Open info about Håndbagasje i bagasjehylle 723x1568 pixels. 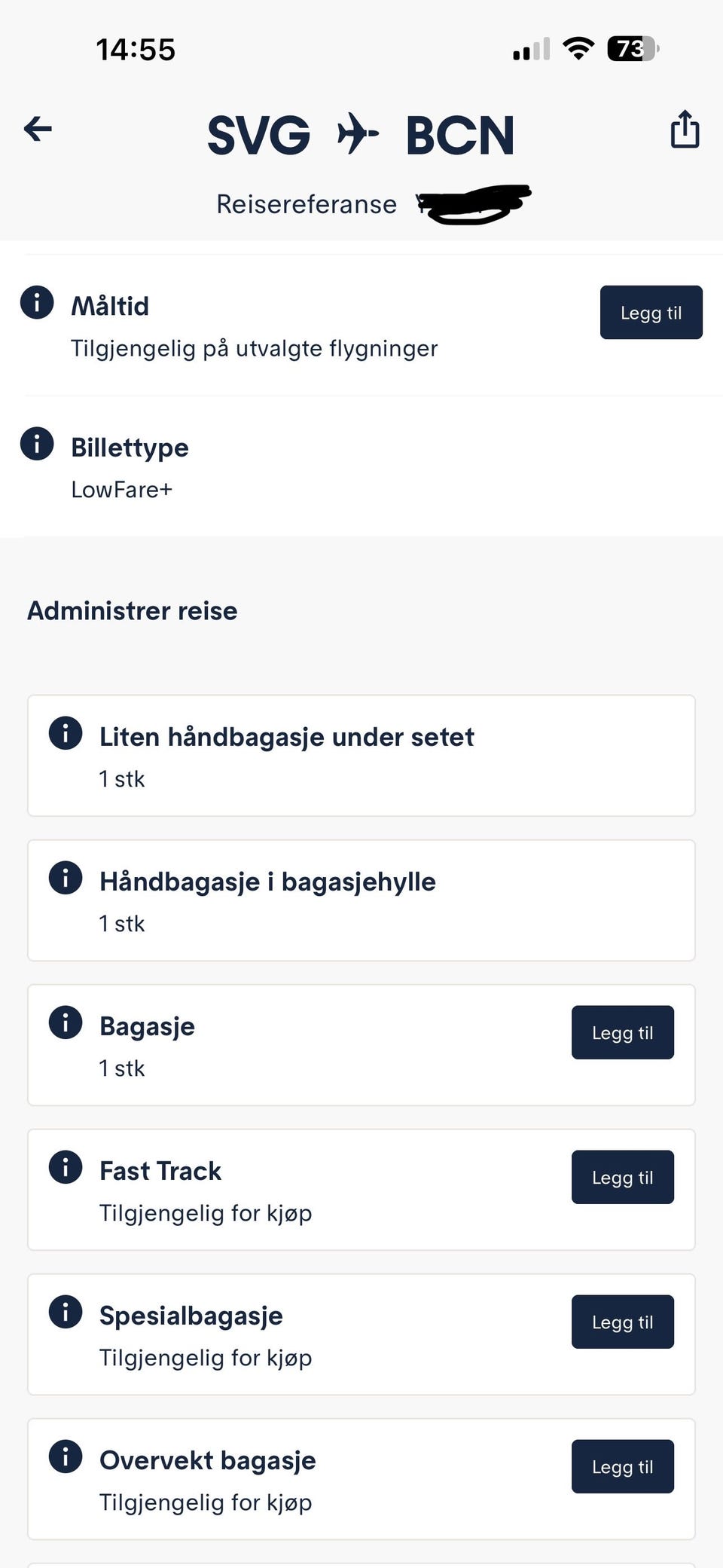66,877
